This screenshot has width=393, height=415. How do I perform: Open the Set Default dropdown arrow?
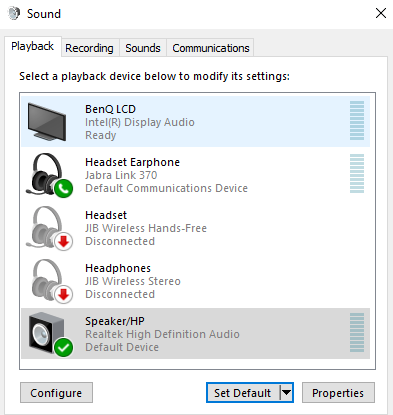286,393
